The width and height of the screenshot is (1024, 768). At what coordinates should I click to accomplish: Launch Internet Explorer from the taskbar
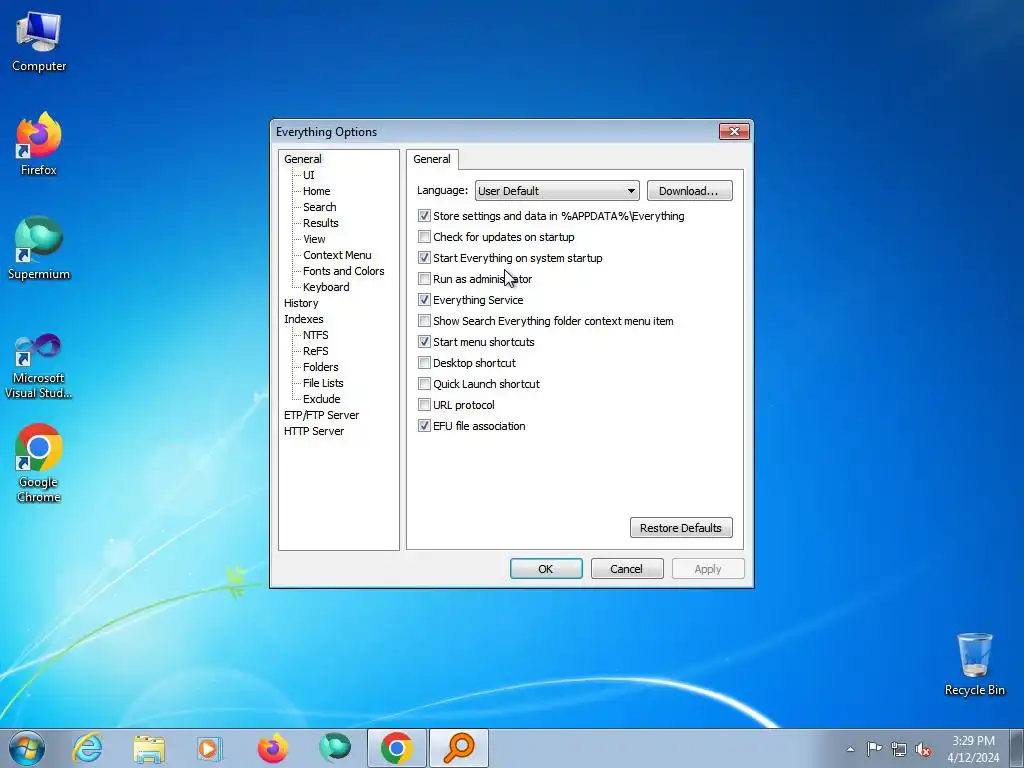click(88, 748)
